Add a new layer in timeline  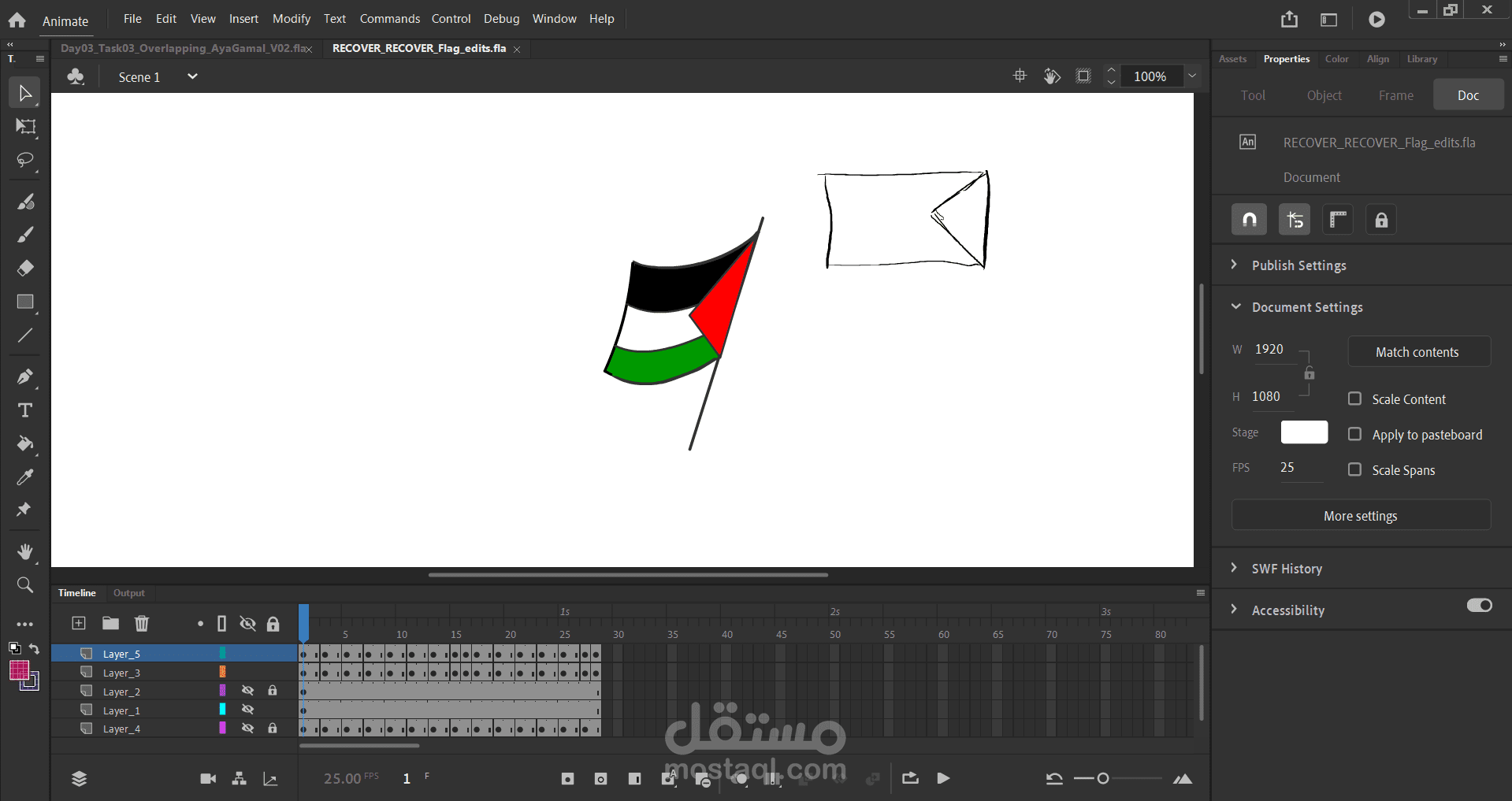click(79, 624)
